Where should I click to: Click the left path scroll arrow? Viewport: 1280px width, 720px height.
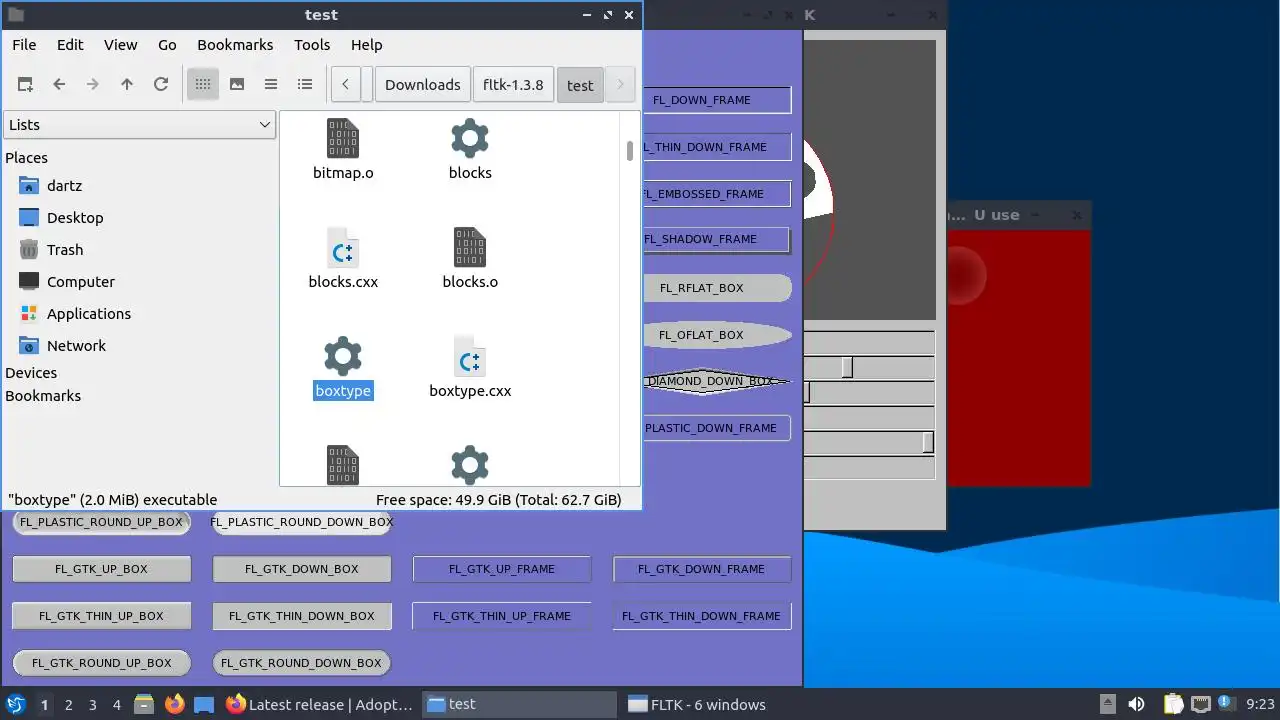(x=345, y=85)
